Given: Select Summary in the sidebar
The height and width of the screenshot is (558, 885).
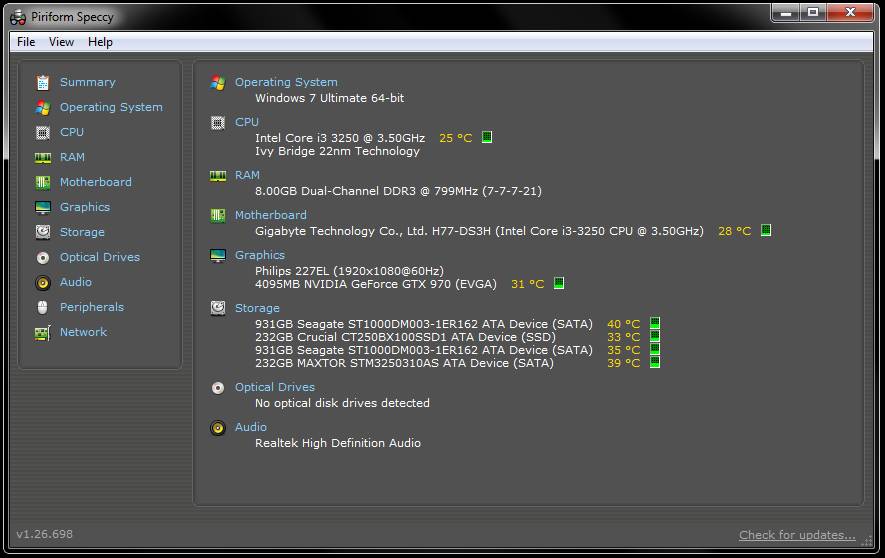Looking at the screenshot, I should 87,82.
